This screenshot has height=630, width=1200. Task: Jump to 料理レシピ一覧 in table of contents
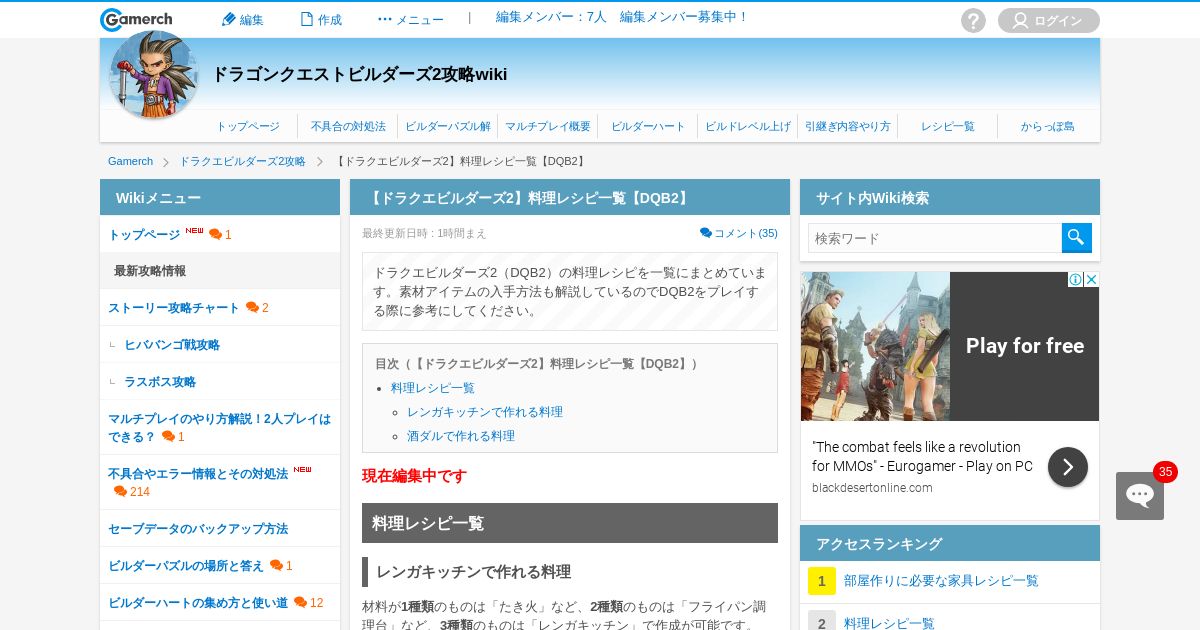pos(433,387)
